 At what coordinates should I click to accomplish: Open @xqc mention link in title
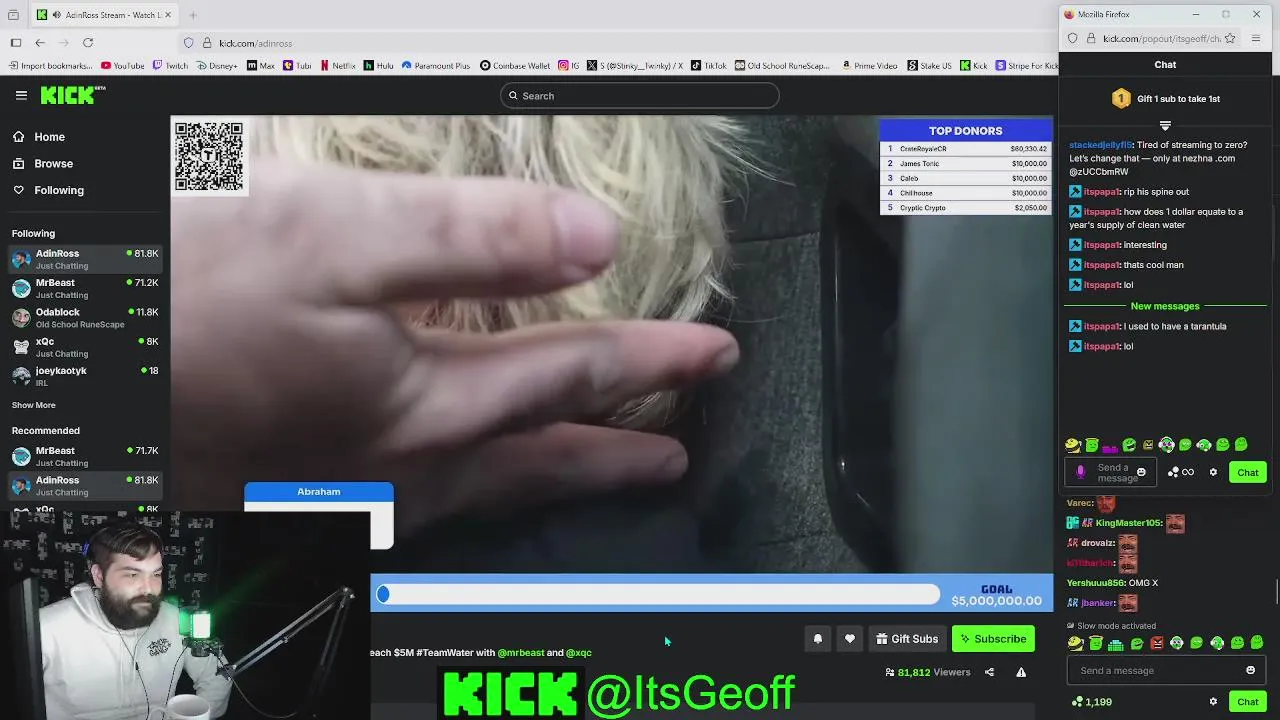[579, 652]
